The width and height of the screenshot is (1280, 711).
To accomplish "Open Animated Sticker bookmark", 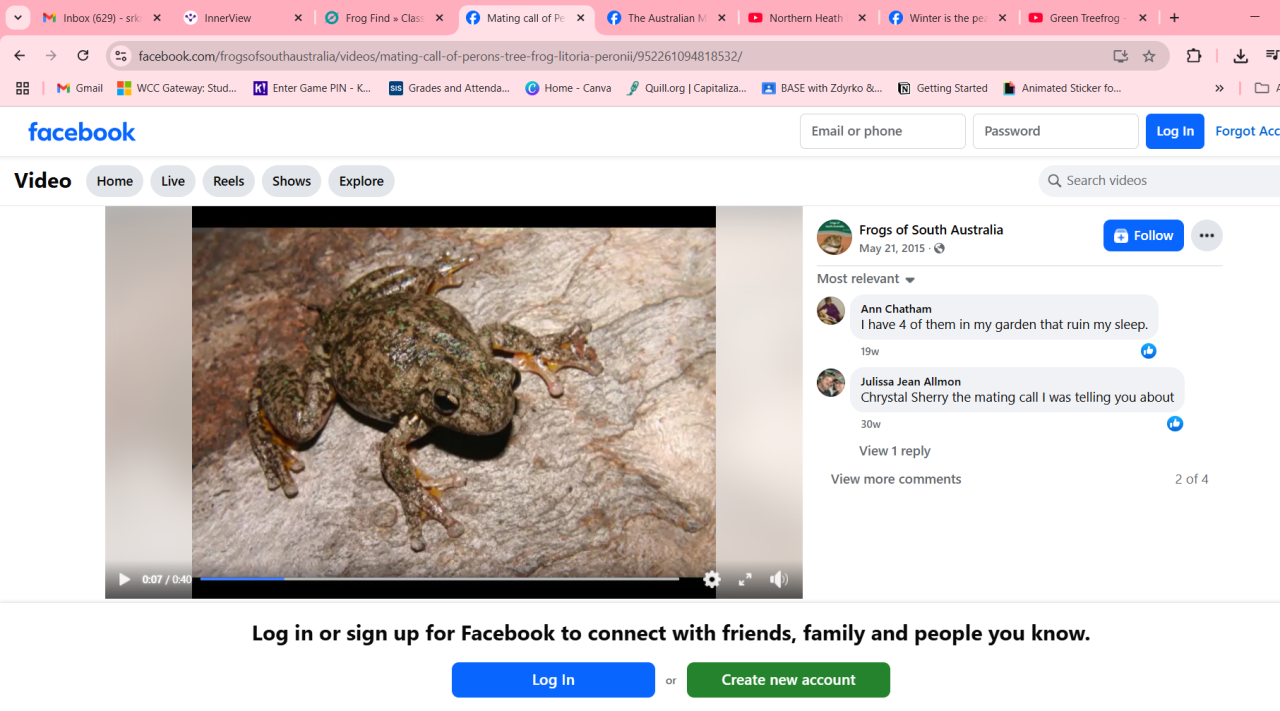I will coord(1063,88).
